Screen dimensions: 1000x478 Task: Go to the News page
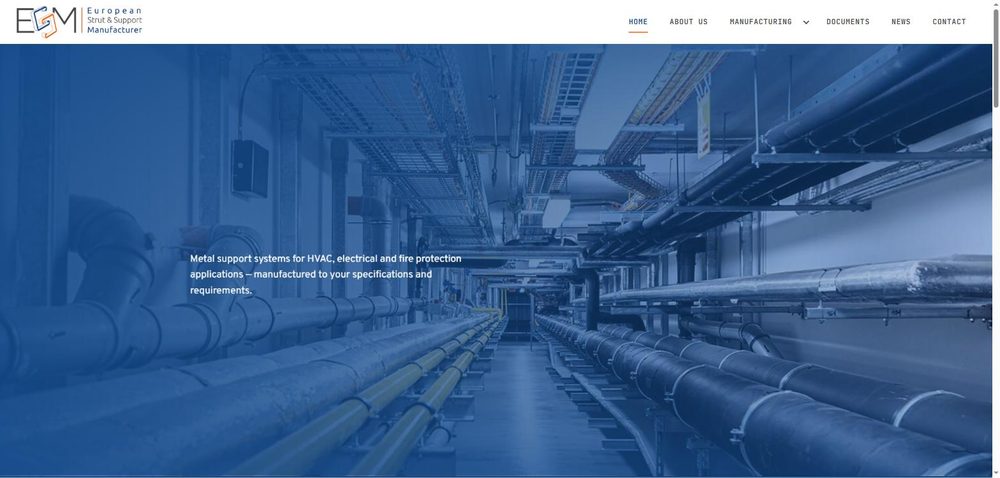pos(901,22)
